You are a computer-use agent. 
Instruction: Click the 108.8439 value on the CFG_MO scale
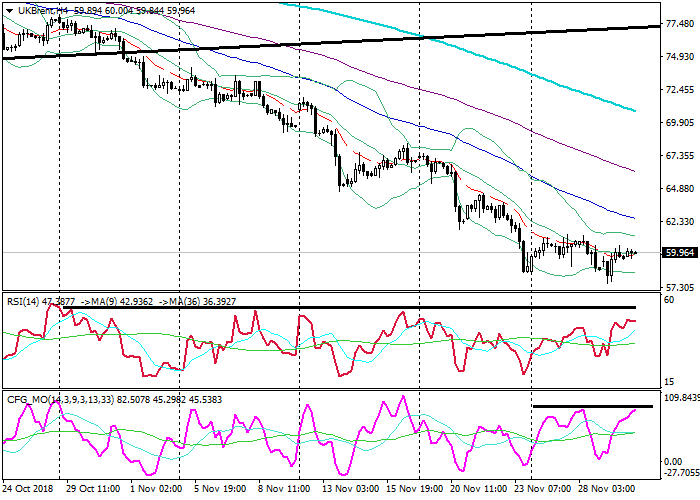[682, 397]
